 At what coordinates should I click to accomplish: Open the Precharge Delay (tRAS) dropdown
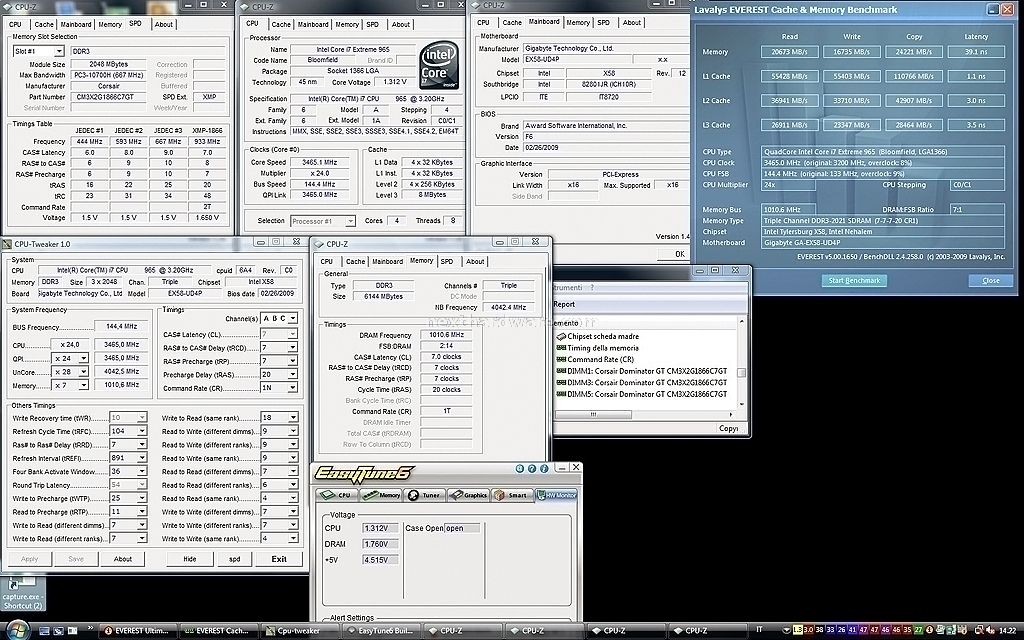(x=292, y=374)
